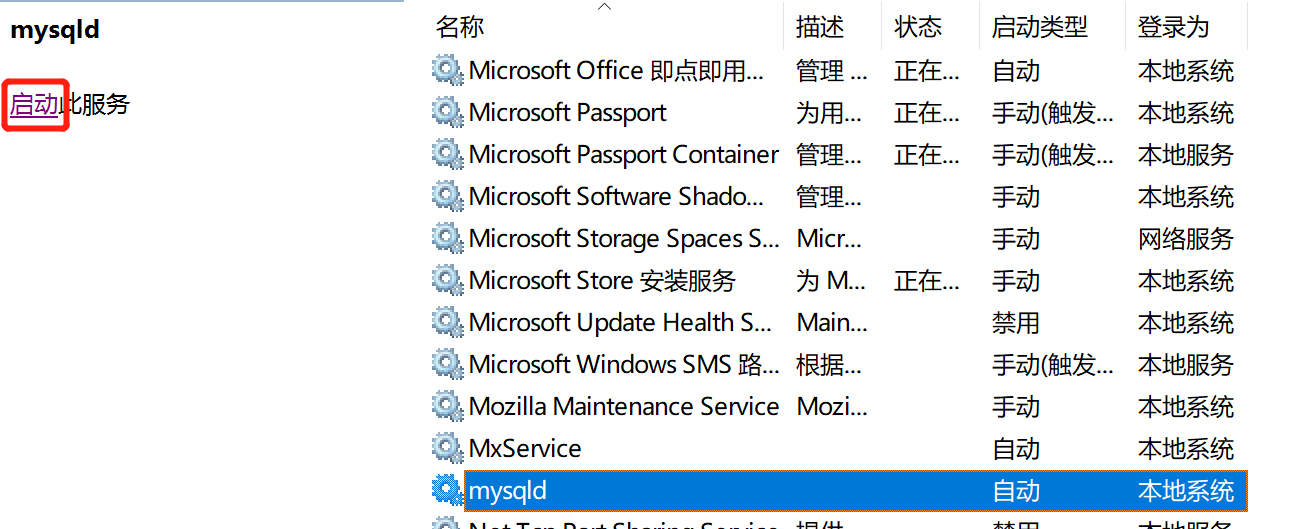Screen dimensions: 1289x529
Task: Sort by the 名称 column header
Action: point(460,27)
